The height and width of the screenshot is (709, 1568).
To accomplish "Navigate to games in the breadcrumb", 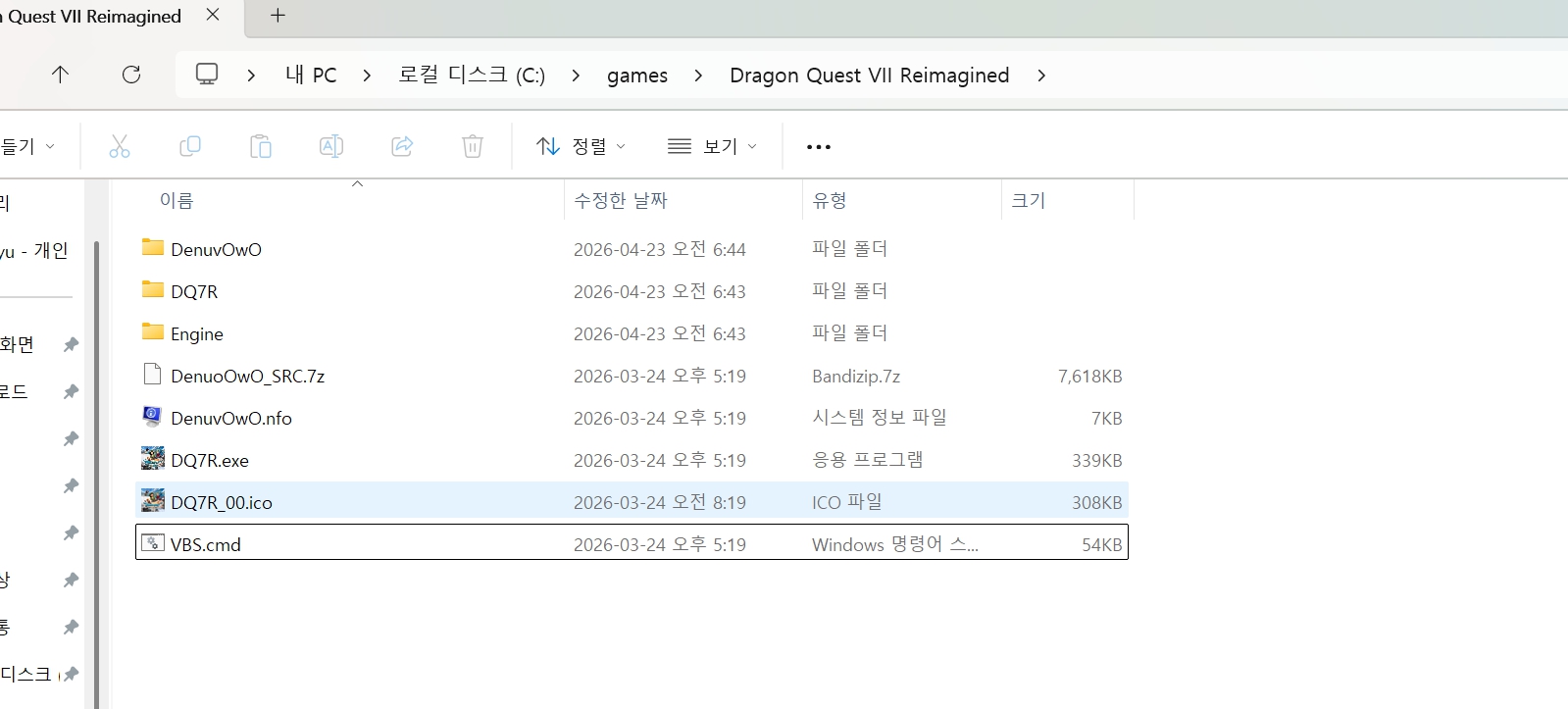I will click(x=636, y=76).
